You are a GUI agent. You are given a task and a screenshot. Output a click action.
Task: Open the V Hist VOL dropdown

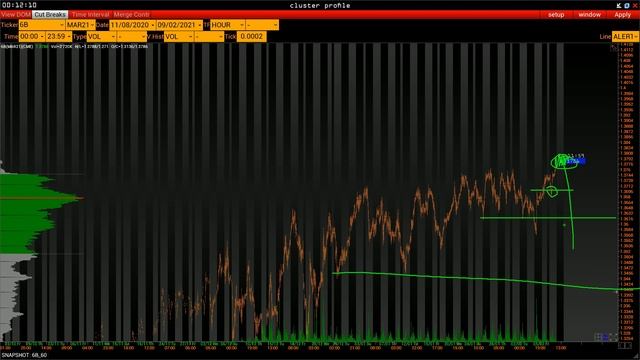pyautogui.click(x=179, y=36)
